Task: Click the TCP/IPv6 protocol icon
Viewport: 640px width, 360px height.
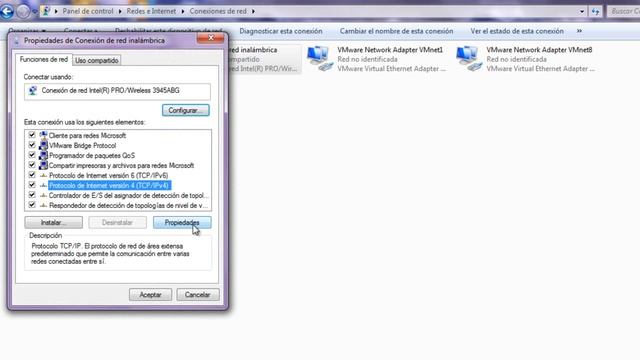Action: [43, 175]
